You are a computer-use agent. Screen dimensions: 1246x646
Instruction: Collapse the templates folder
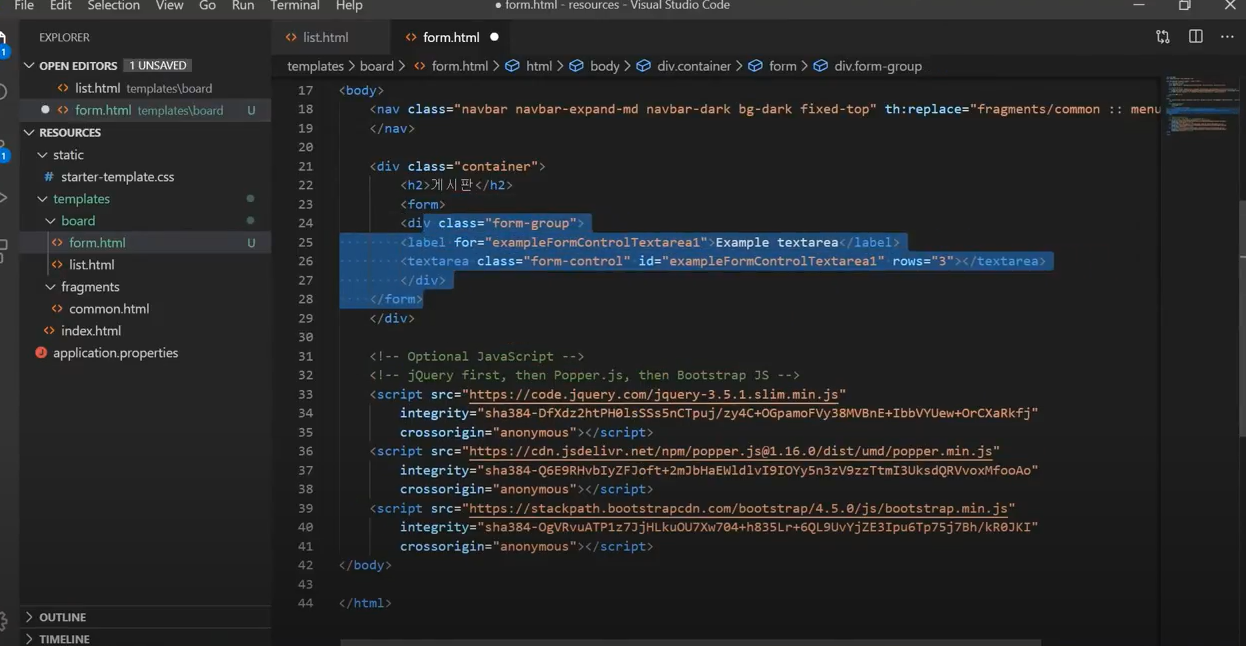(43, 199)
